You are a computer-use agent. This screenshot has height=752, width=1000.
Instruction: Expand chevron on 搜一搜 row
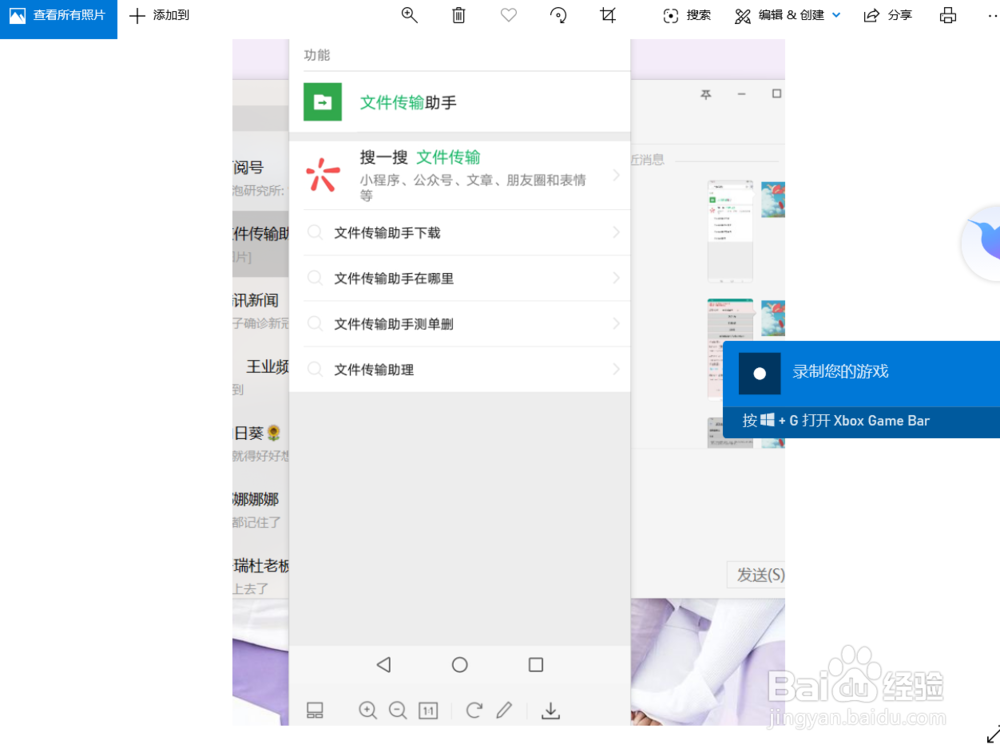[x=616, y=175]
